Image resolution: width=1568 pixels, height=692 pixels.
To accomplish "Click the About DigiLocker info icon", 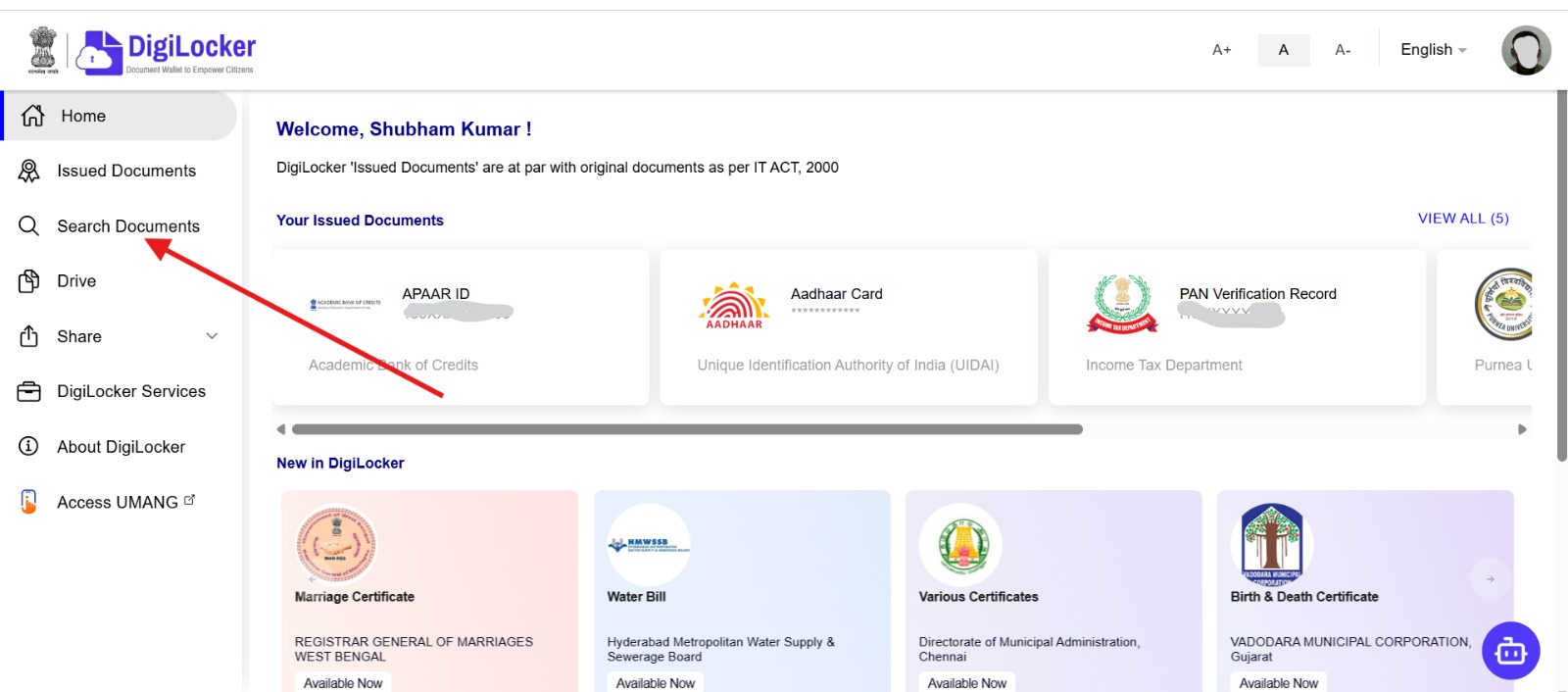I will point(29,447).
